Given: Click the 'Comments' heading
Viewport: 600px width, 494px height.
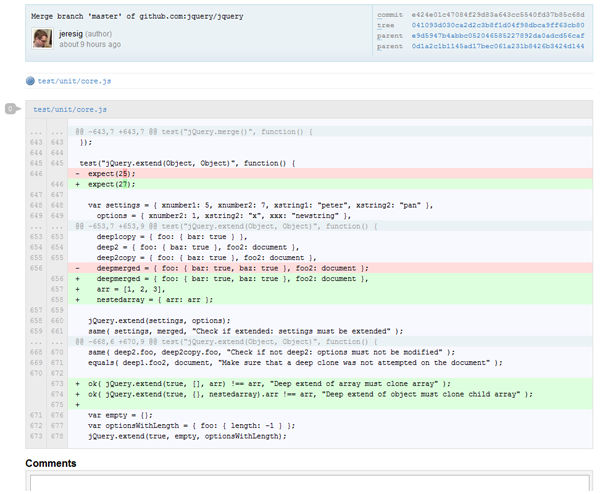Looking at the screenshot, I should point(51,463).
